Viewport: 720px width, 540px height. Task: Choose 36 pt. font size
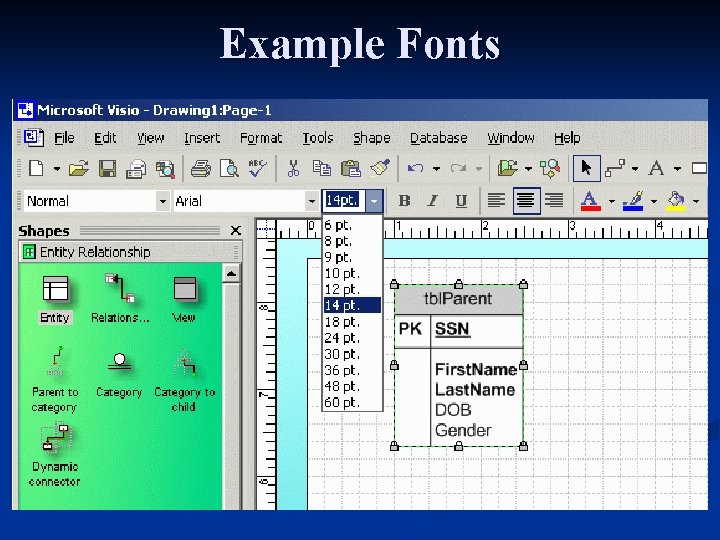pyautogui.click(x=352, y=370)
